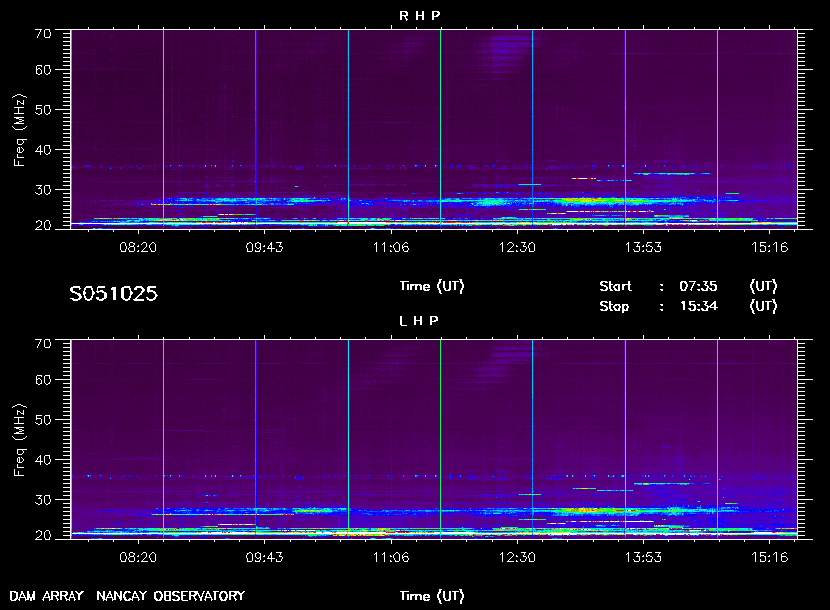Click the '50' frequency tick of LHP panel
Image resolution: width=830 pixels, height=610 pixels.
click(x=43, y=420)
